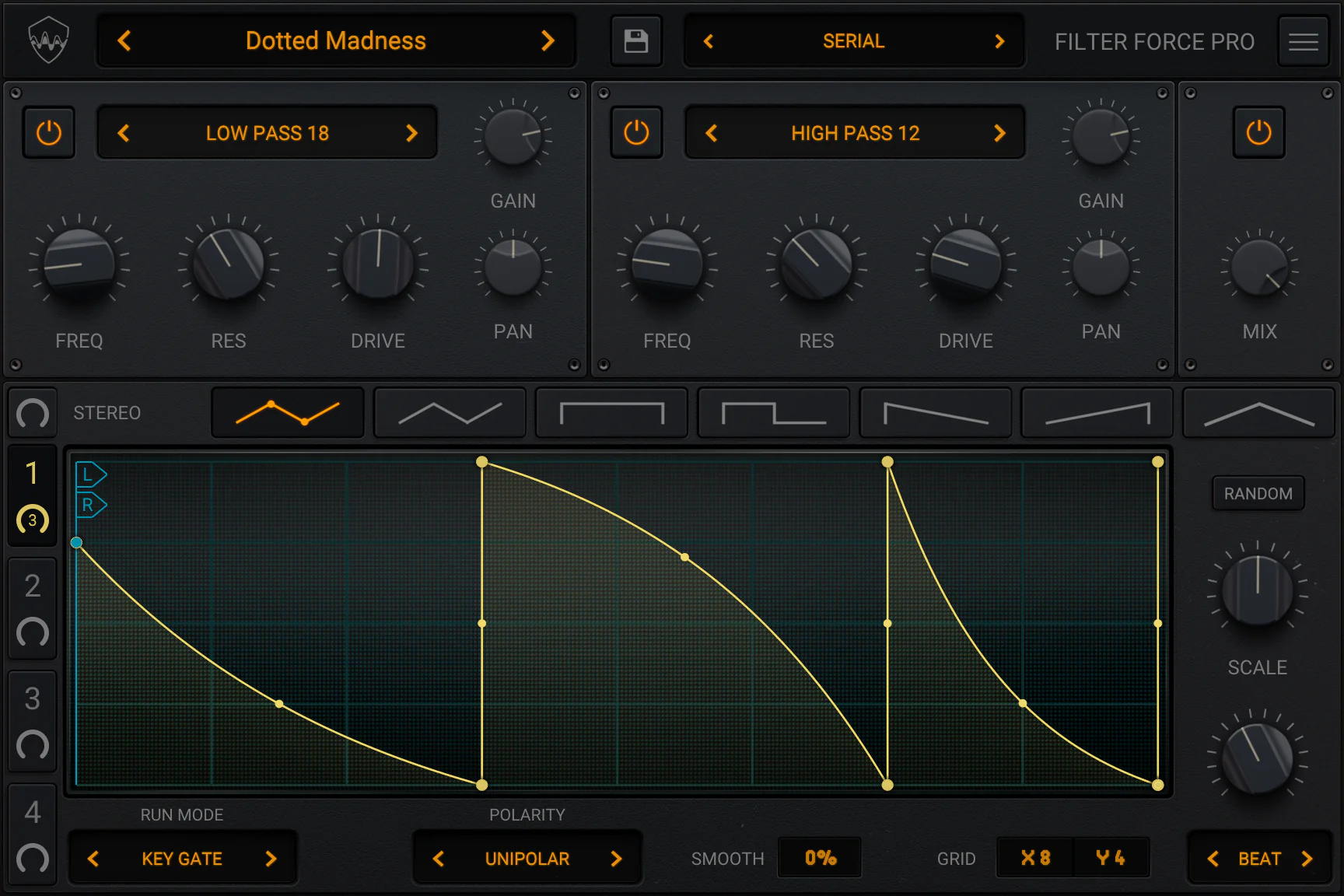Select the pulse wave LFO shape
The image size is (1344, 896).
point(773,413)
